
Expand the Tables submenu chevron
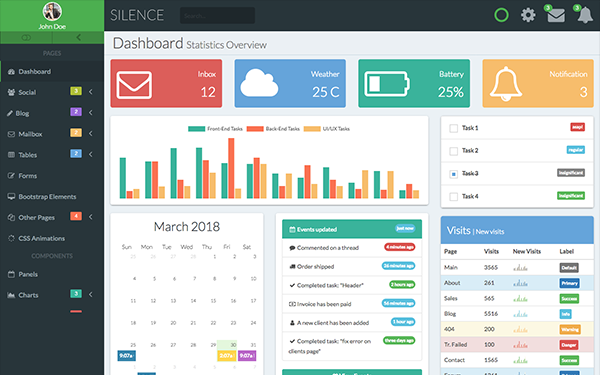click(x=91, y=154)
